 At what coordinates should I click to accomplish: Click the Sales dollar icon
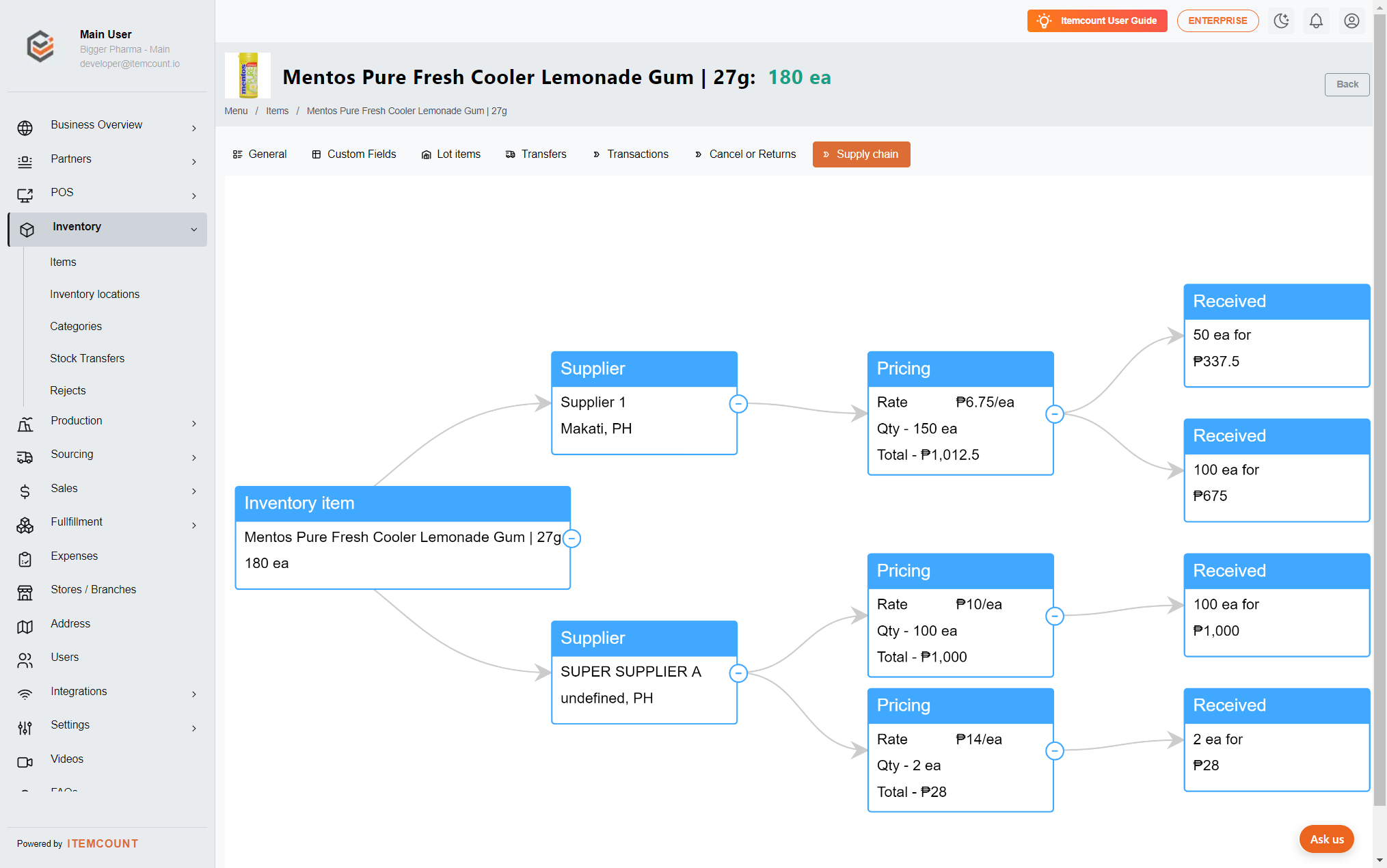pos(25,491)
